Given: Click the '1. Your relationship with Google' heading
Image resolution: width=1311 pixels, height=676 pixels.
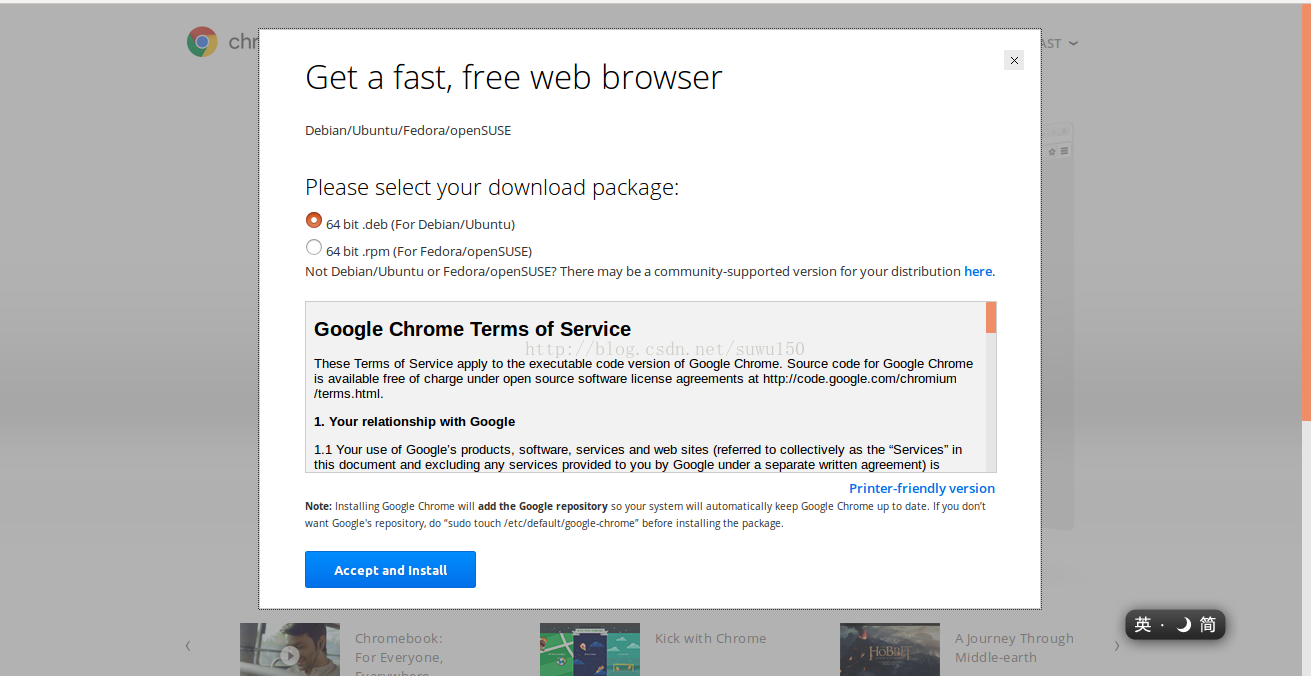Looking at the screenshot, I should coord(415,422).
